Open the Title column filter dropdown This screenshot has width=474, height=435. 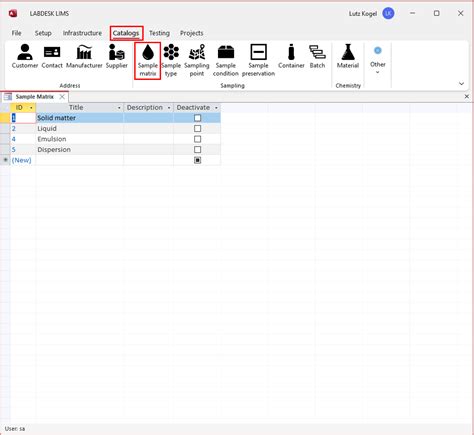[119, 108]
